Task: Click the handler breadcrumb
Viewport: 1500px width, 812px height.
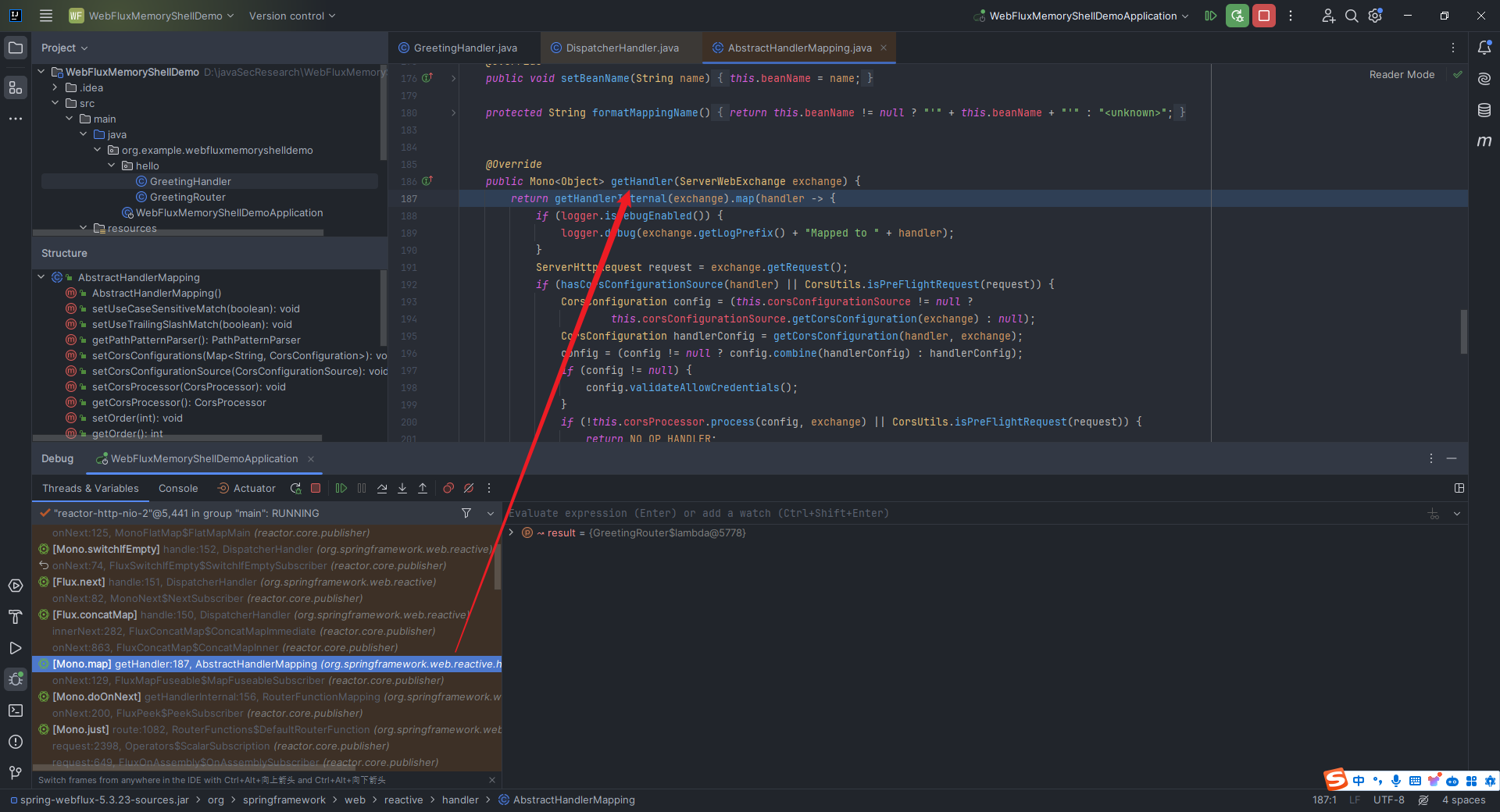Action: click(460, 800)
